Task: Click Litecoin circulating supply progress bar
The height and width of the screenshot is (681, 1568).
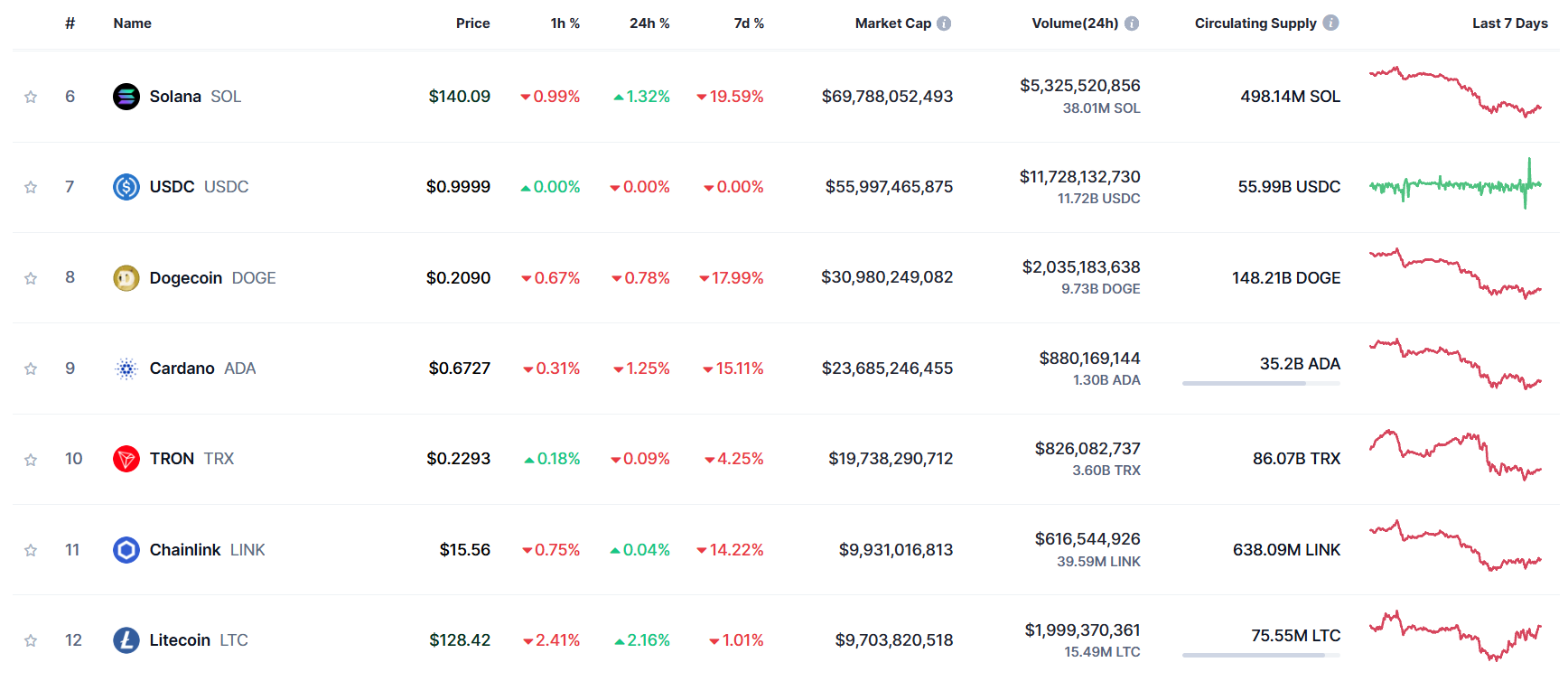Action: click(1261, 656)
